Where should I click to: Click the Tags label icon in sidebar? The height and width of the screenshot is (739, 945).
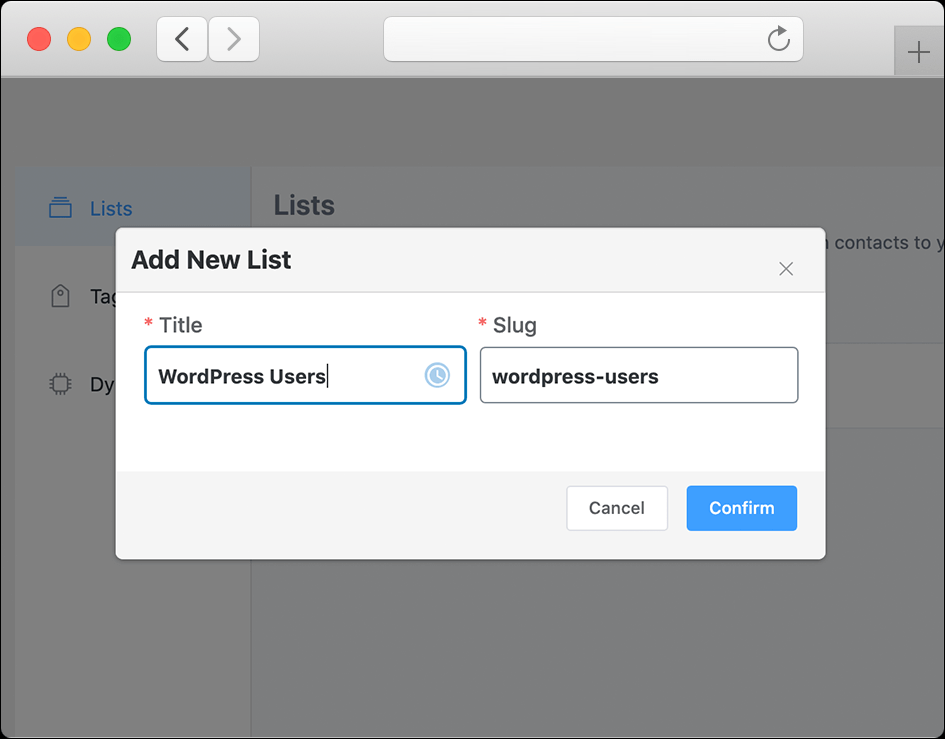click(60, 296)
